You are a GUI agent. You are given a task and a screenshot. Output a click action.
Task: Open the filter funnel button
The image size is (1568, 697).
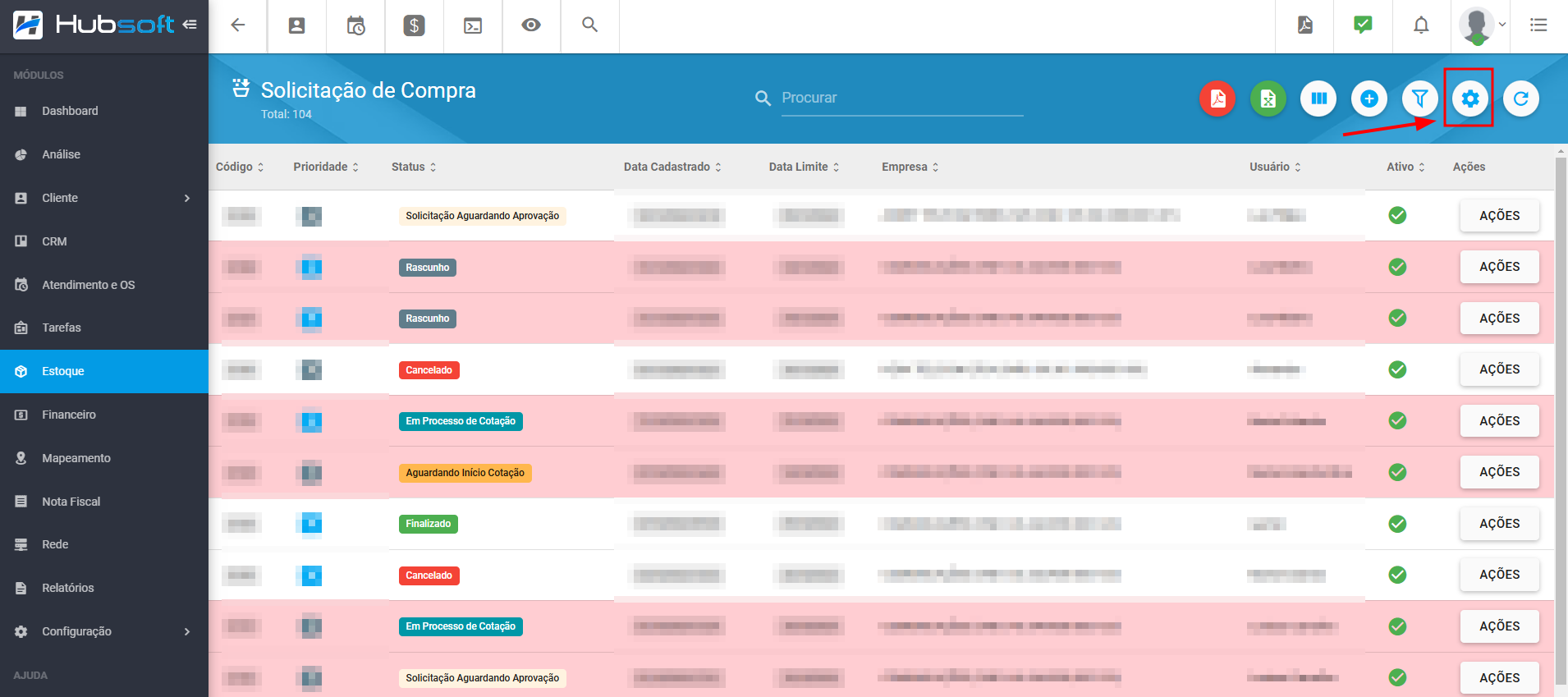[1419, 99]
